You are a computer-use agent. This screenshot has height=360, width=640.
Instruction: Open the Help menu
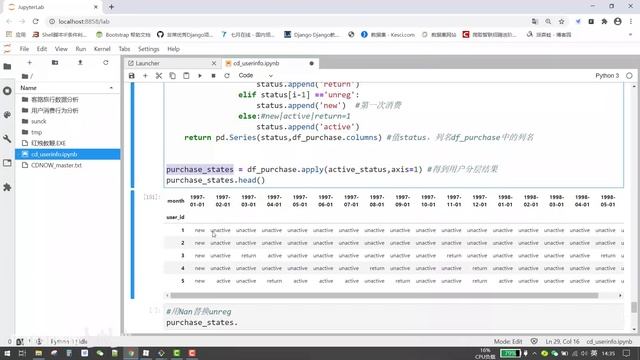(173, 49)
